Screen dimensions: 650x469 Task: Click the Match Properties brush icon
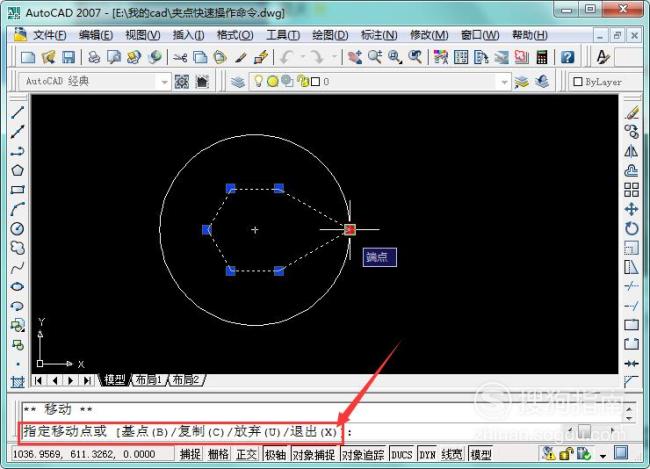(x=242, y=57)
